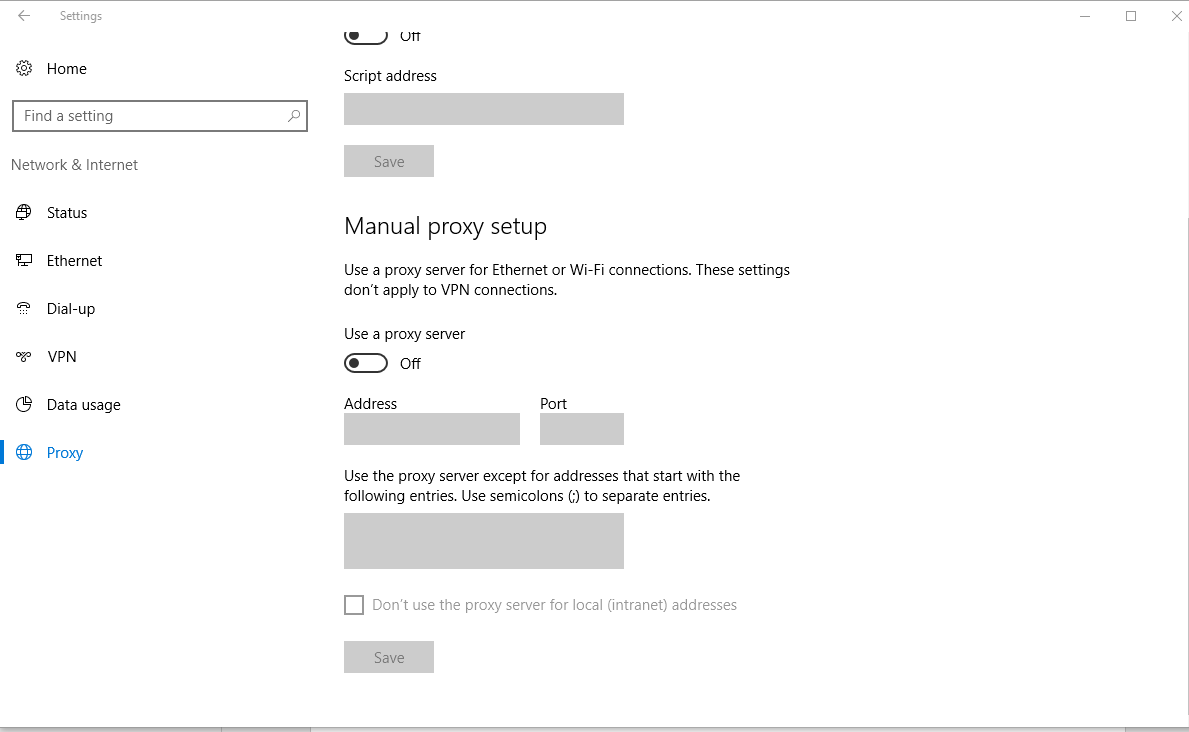Switch to Data usage page
Screen dimensions: 1189x732
(x=83, y=404)
